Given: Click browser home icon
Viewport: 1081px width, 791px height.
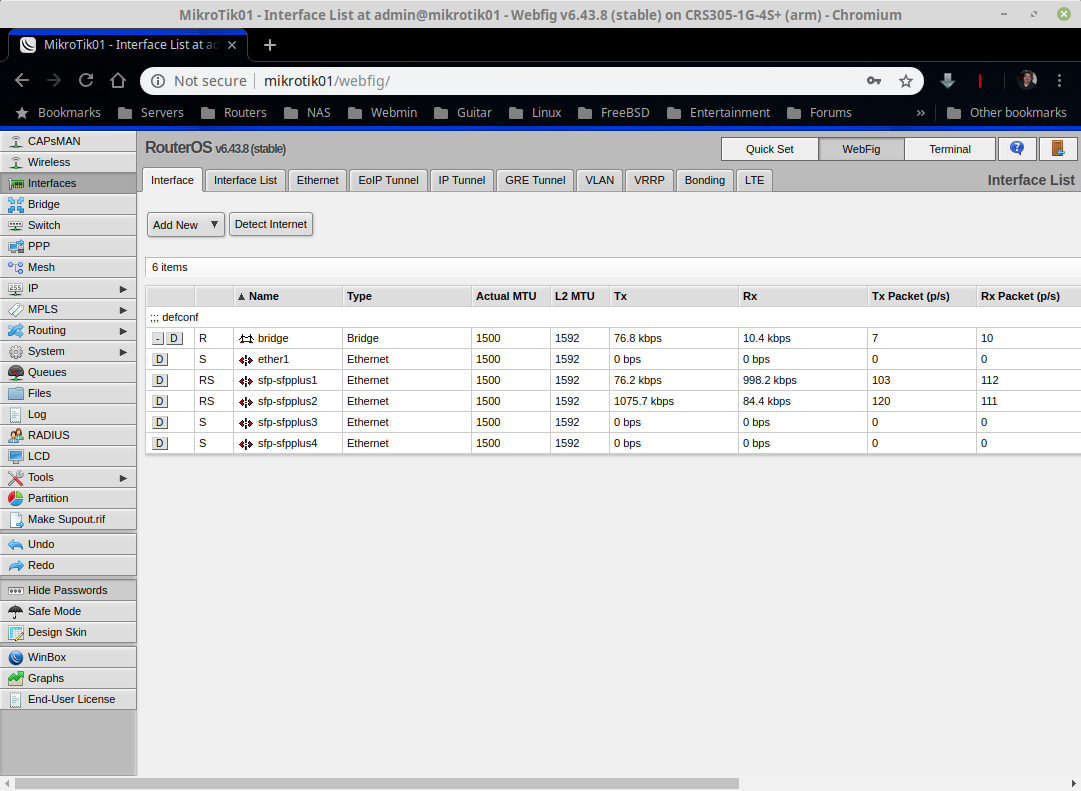Looking at the screenshot, I should click(118, 81).
